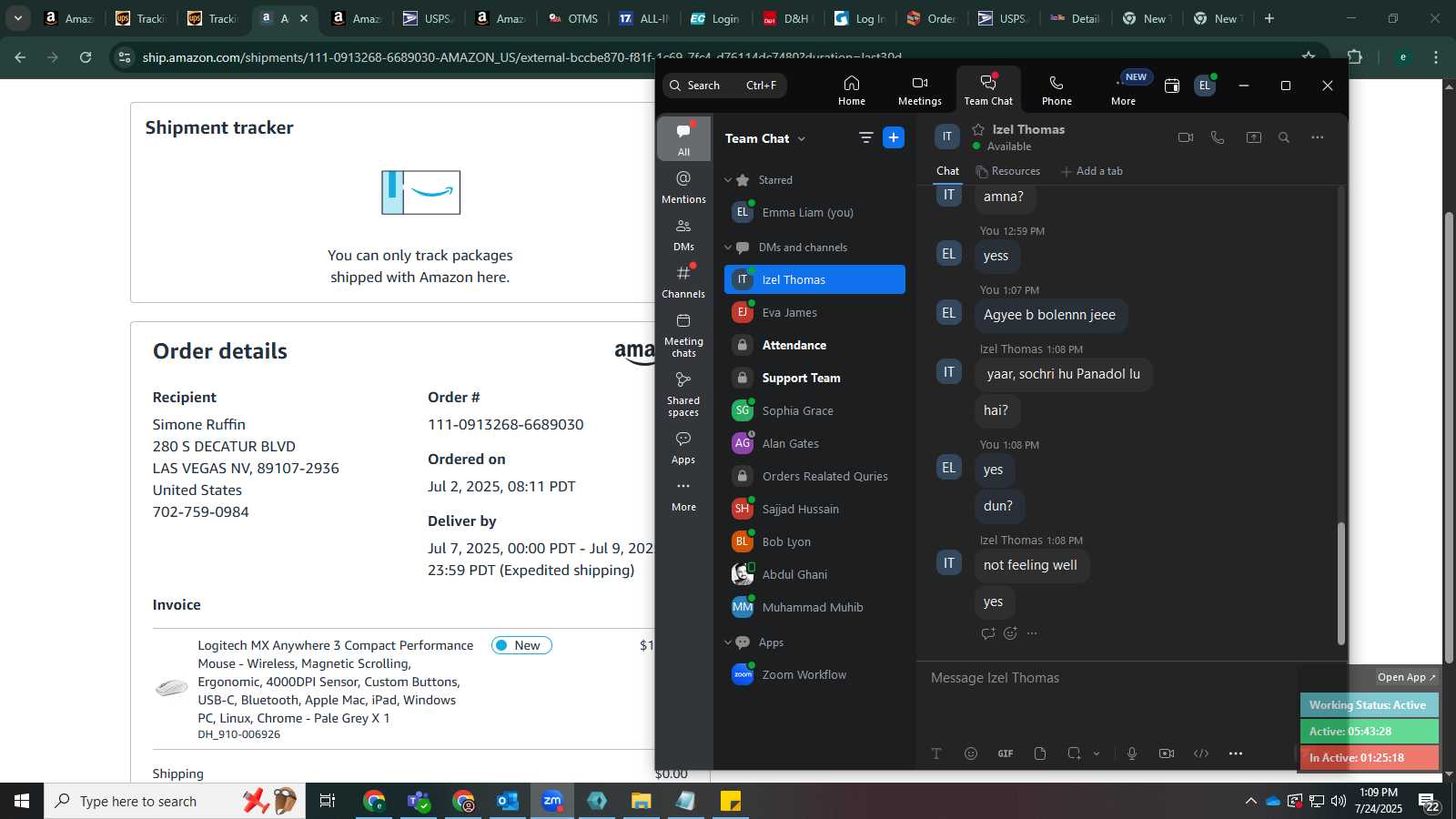Open More options in Zoom sidebar
Image resolution: width=1456 pixels, height=819 pixels.
(x=683, y=495)
